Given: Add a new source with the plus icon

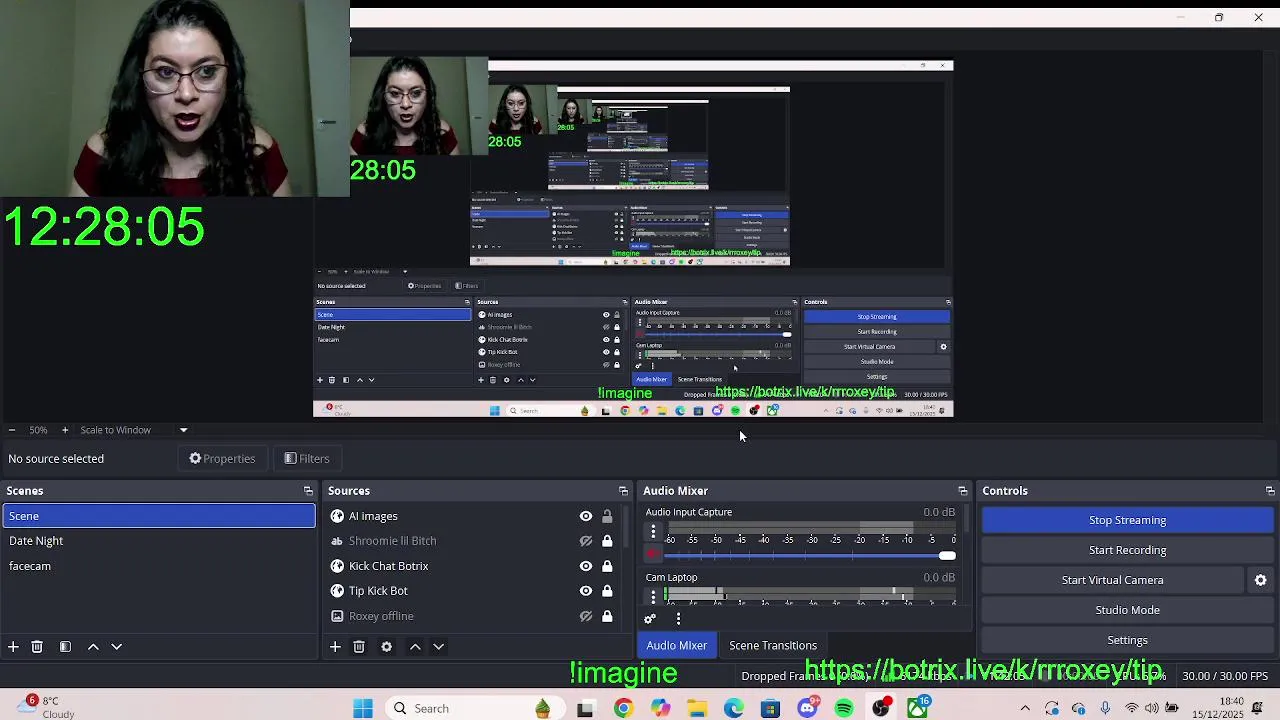Looking at the screenshot, I should pos(335,647).
